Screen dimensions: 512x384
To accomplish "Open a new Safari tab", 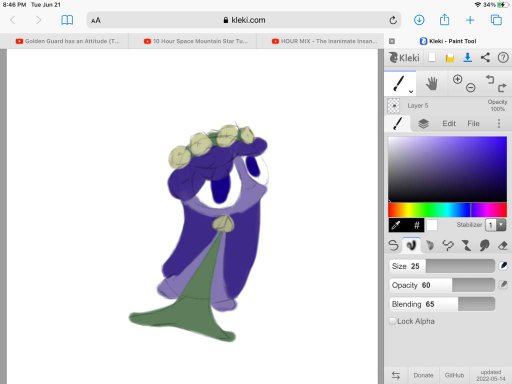I will [470, 20].
